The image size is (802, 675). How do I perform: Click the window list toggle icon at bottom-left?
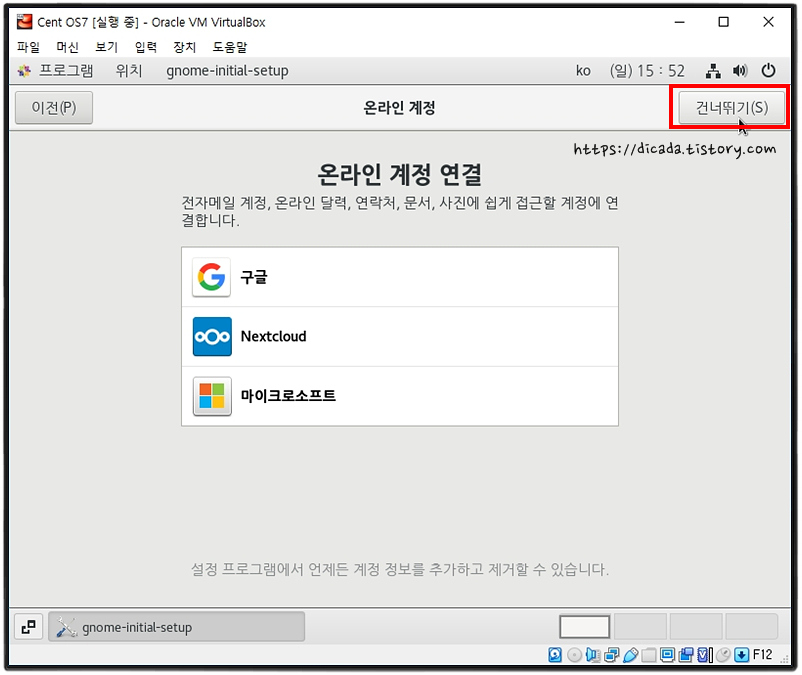29,627
